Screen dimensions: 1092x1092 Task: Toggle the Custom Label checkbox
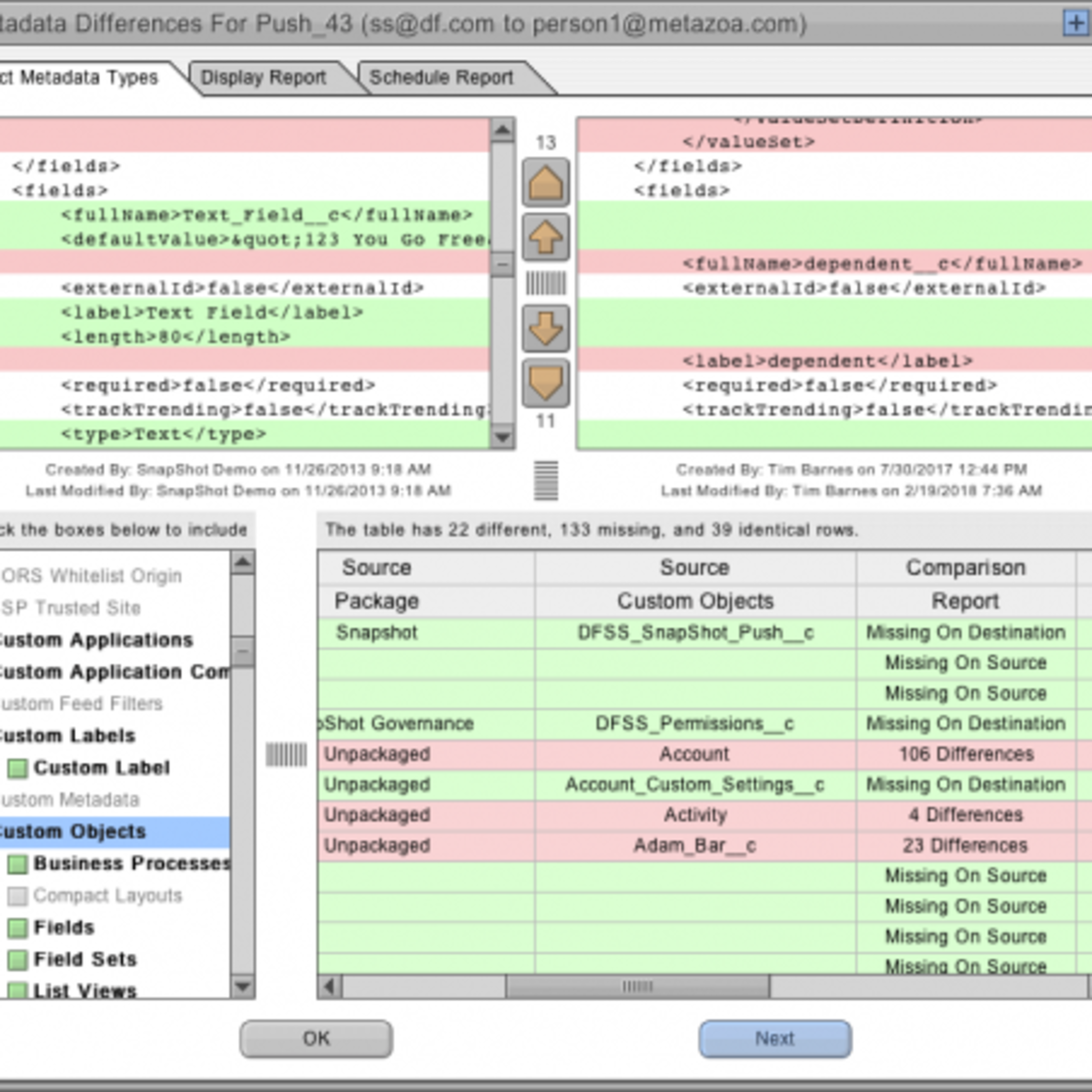pos(18,768)
